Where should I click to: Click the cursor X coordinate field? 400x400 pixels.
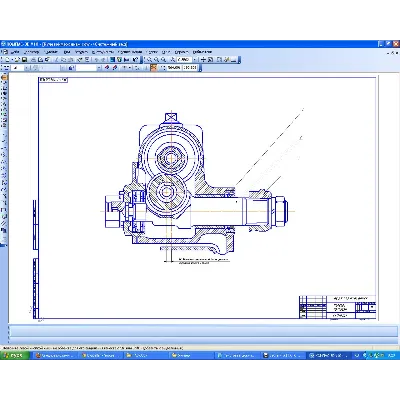click(173, 68)
